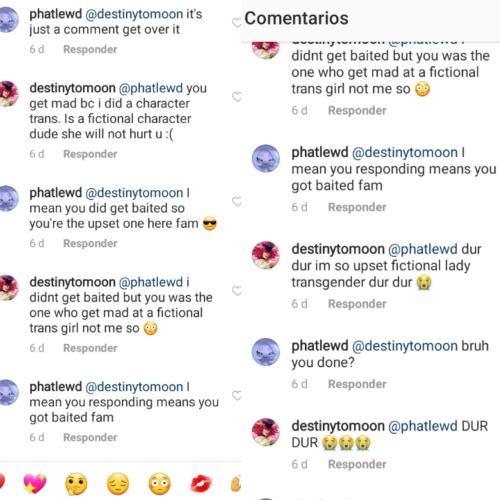
Task: Open destinytomoon avatar beside "DUR DUR" comment
Action: 266,432
